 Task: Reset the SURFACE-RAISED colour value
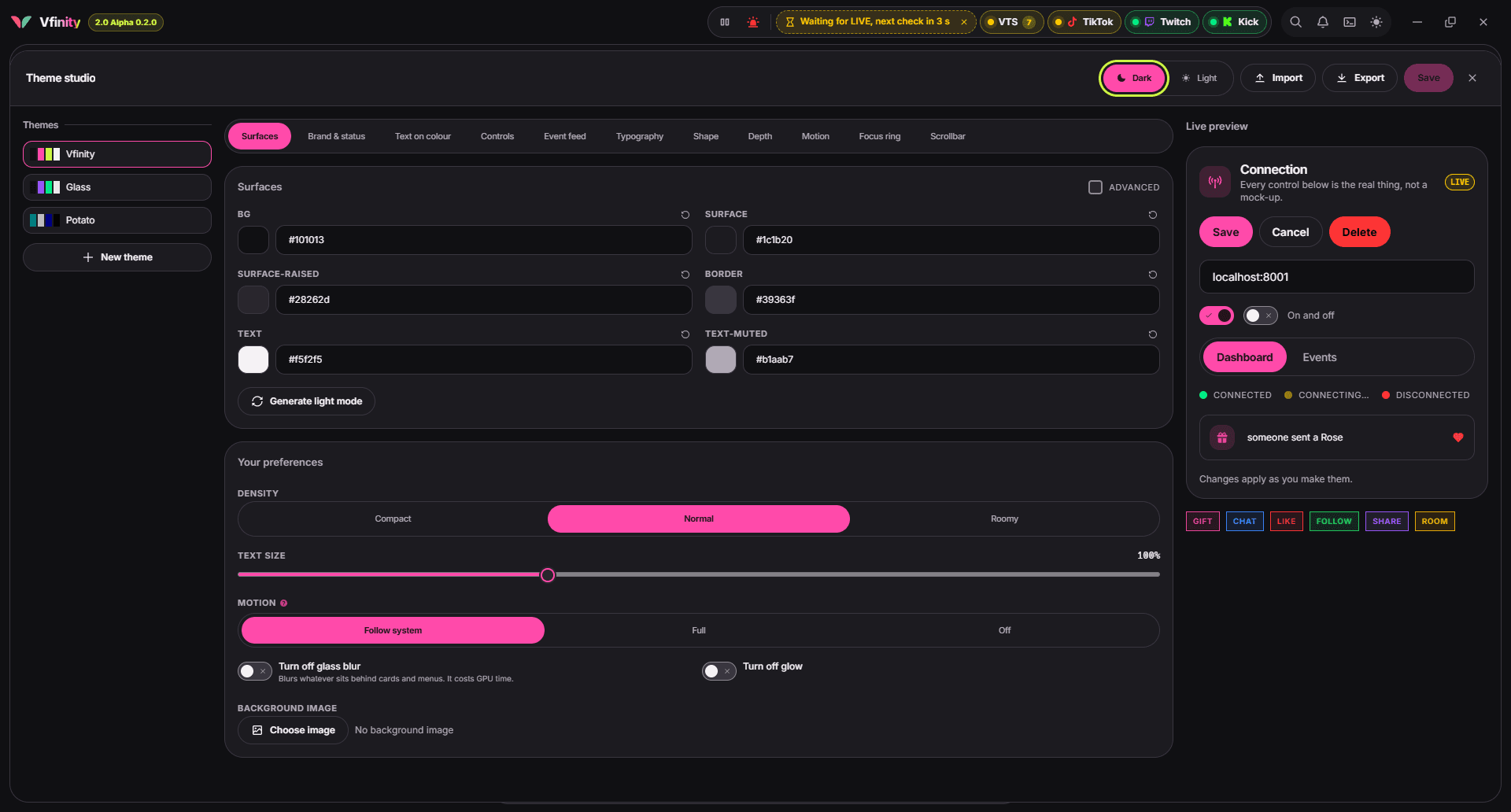tap(685, 275)
